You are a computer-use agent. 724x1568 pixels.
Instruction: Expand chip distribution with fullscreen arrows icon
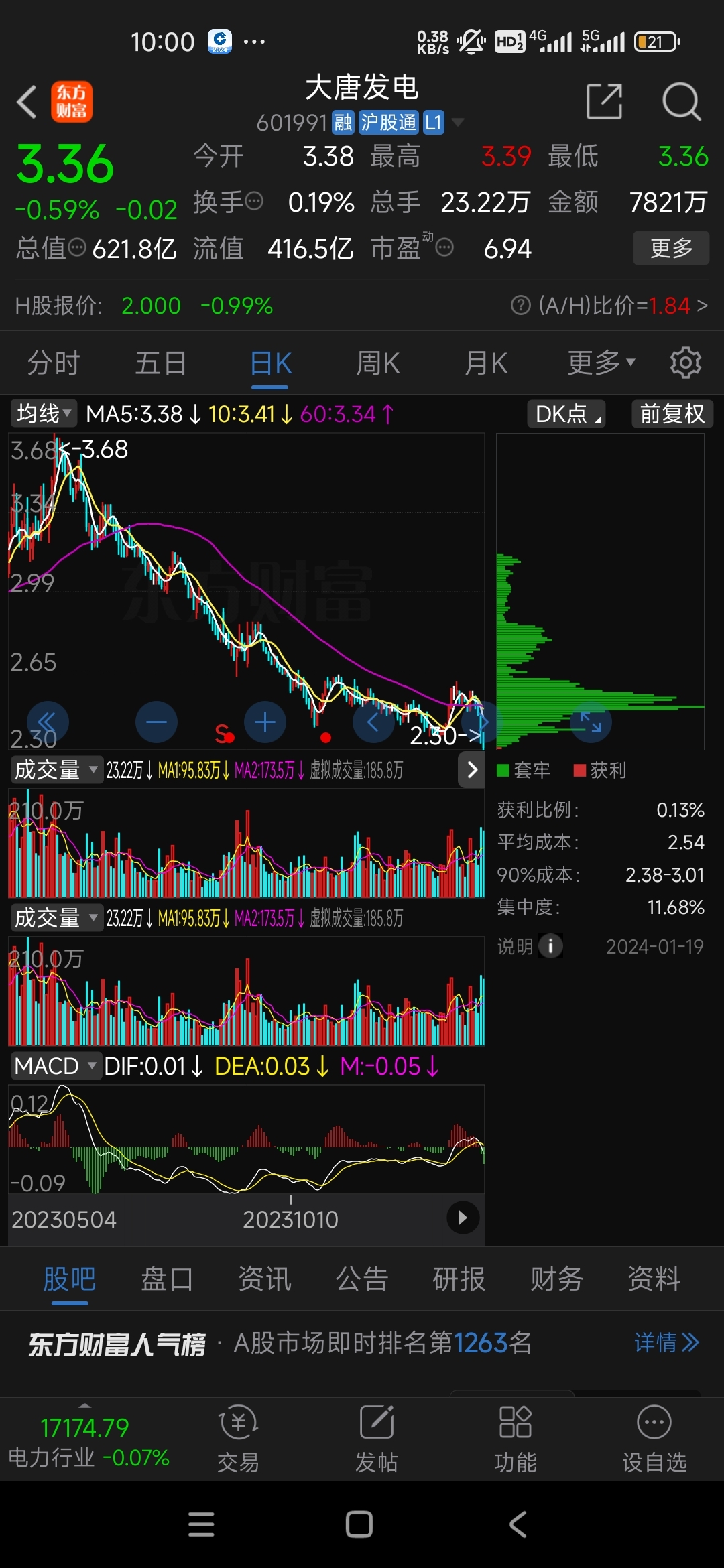(591, 722)
